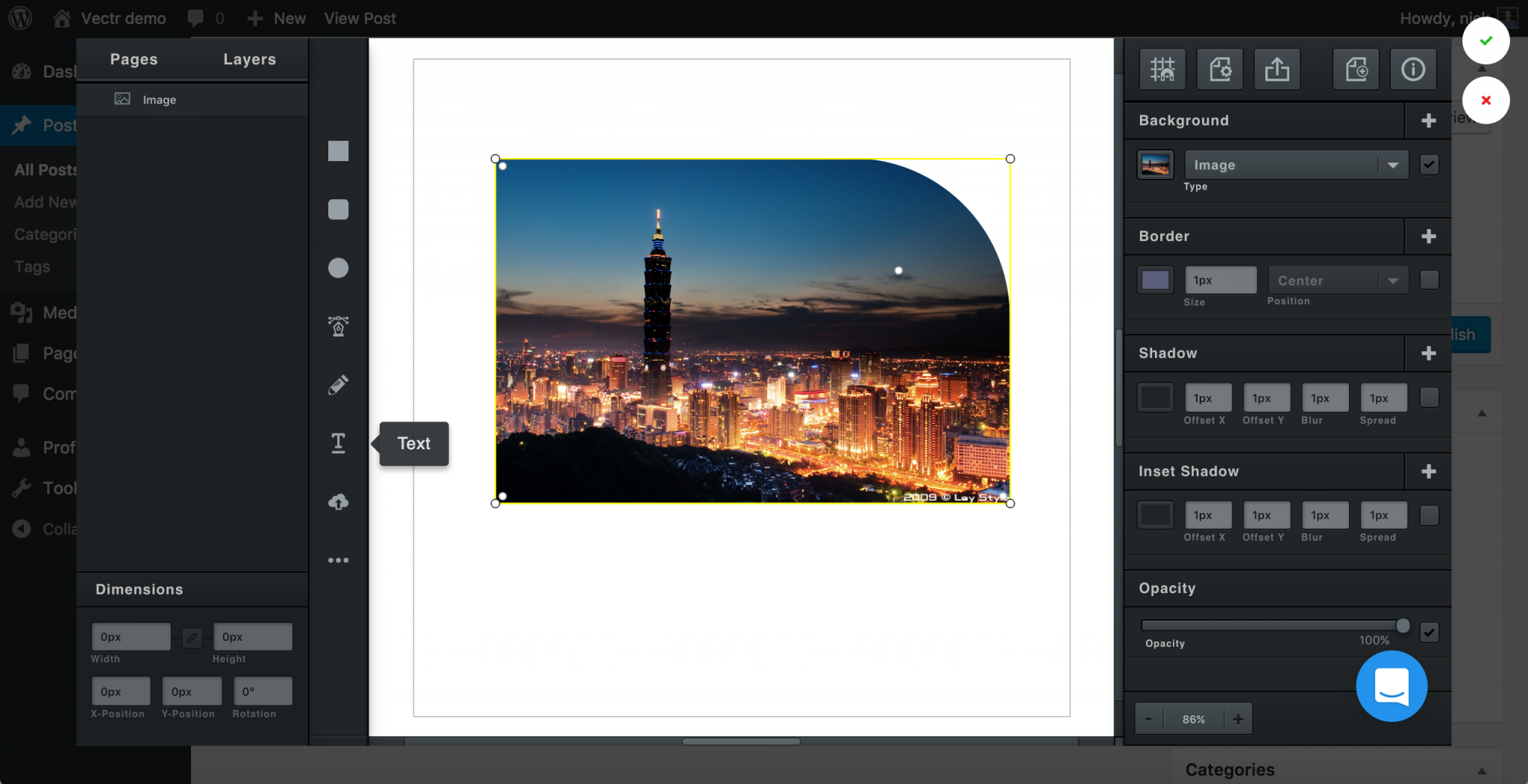Screen dimensions: 1528x784
Task: Confirm edits with the green checkmark
Action: point(1485,41)
